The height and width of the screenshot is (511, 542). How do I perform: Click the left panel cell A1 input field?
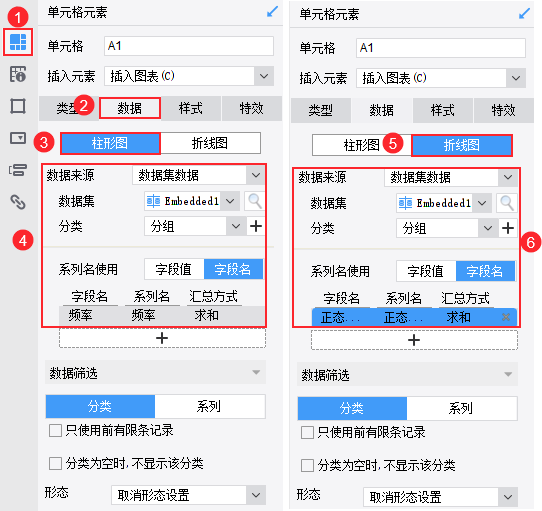pyautogui.click(x=189, y=46)
